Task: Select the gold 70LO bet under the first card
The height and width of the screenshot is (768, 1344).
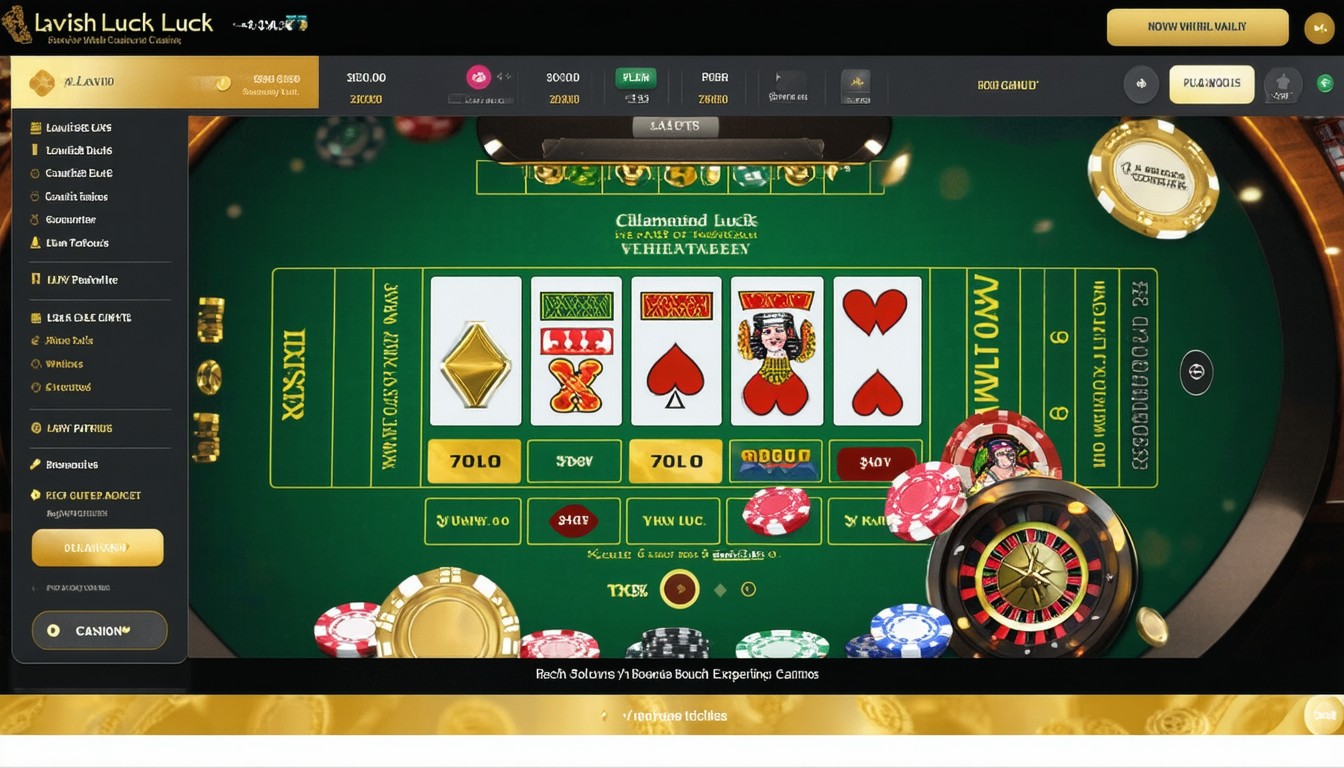Action: click(x=474, y=462)
